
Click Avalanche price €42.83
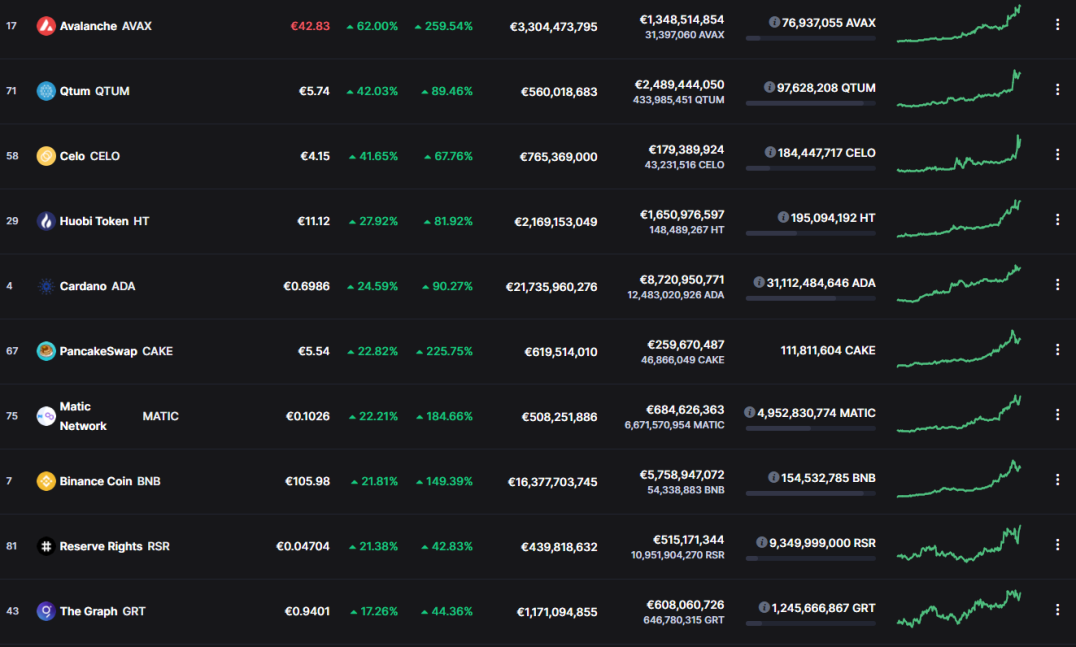click(x=310, y=26)
